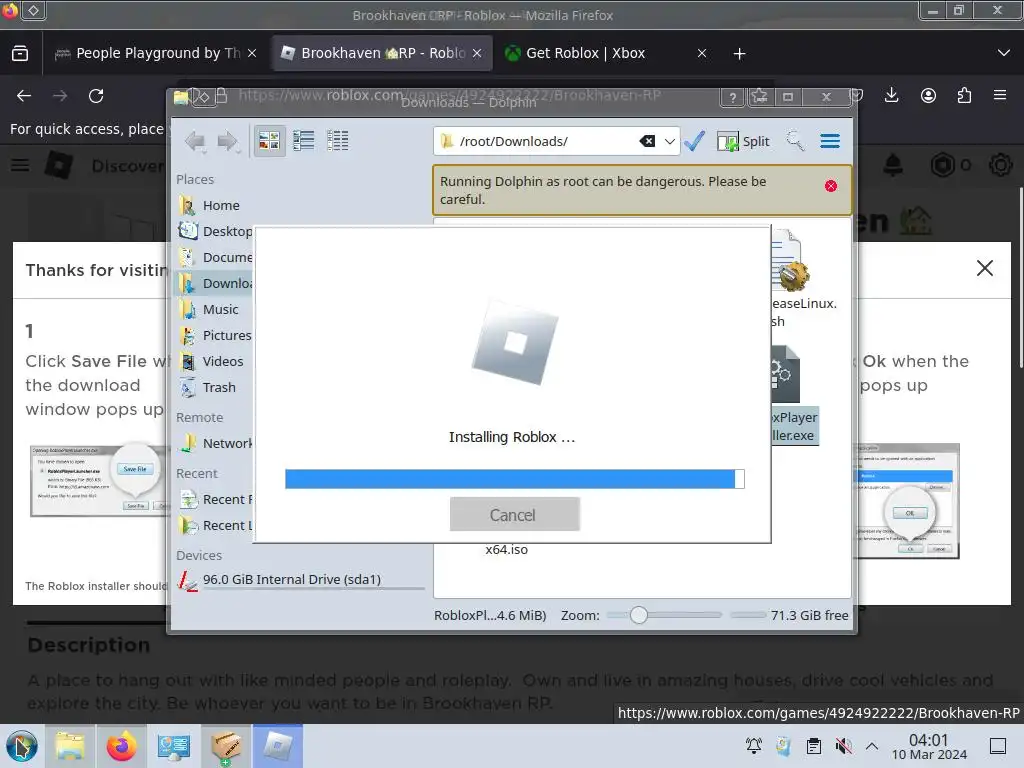Toggle Split view in Dolphin
Viewport: 1024px width, 768px height.
click(743, 141)
